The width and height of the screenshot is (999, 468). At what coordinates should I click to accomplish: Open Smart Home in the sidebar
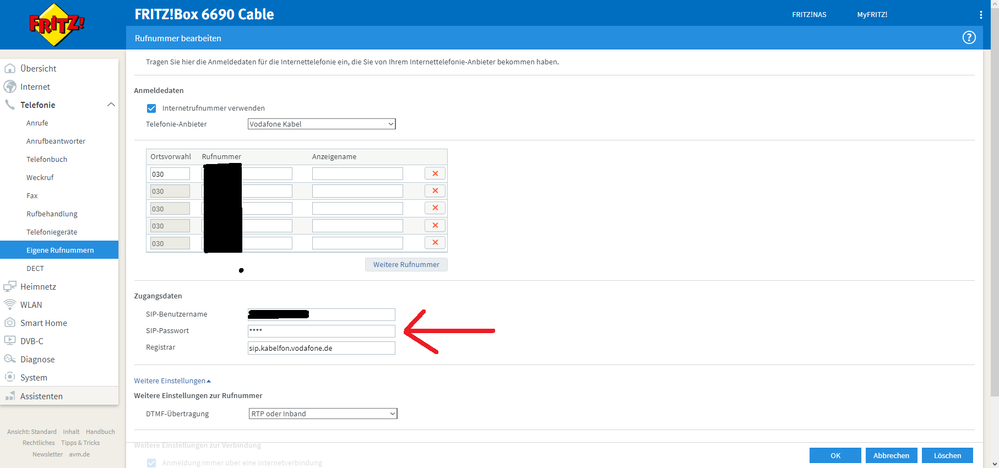tap(43, 323)
